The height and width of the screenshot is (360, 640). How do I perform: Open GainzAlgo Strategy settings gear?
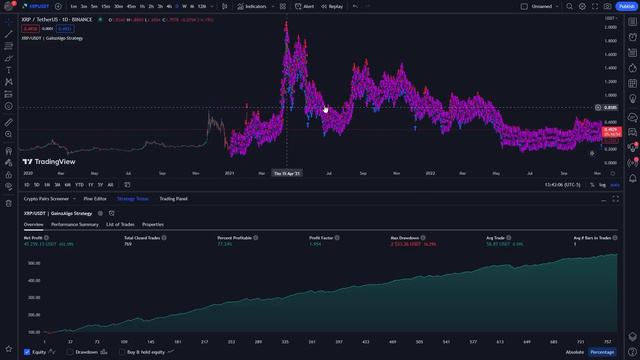(100, 213)
